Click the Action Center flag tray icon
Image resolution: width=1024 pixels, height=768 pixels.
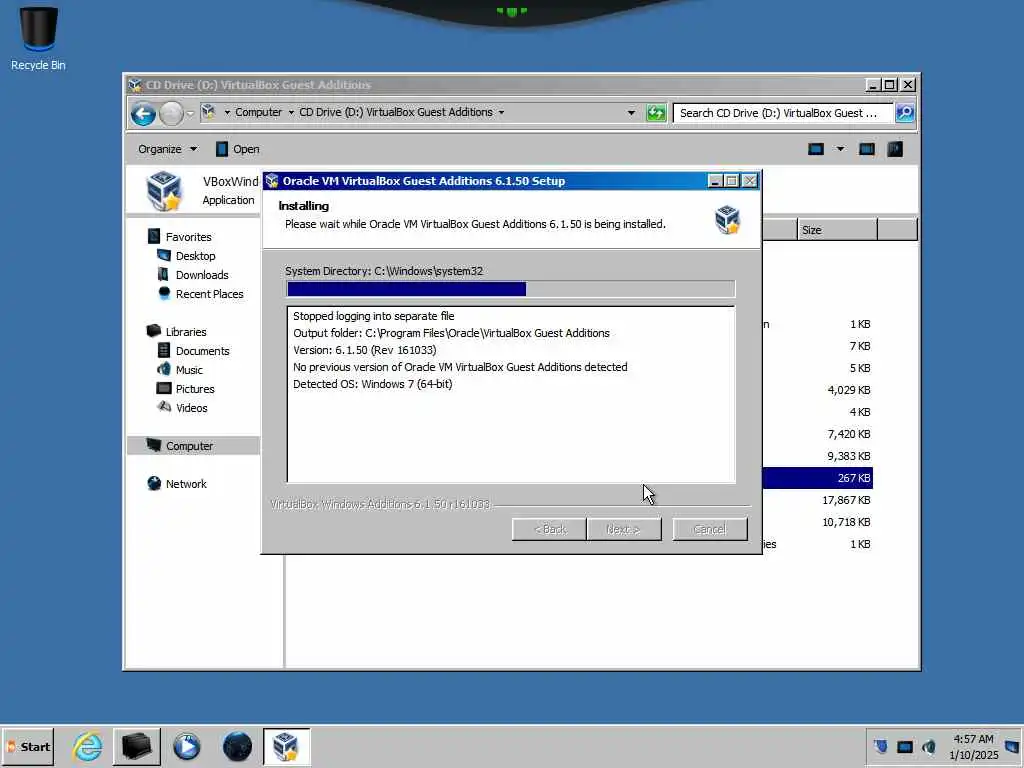880,746
